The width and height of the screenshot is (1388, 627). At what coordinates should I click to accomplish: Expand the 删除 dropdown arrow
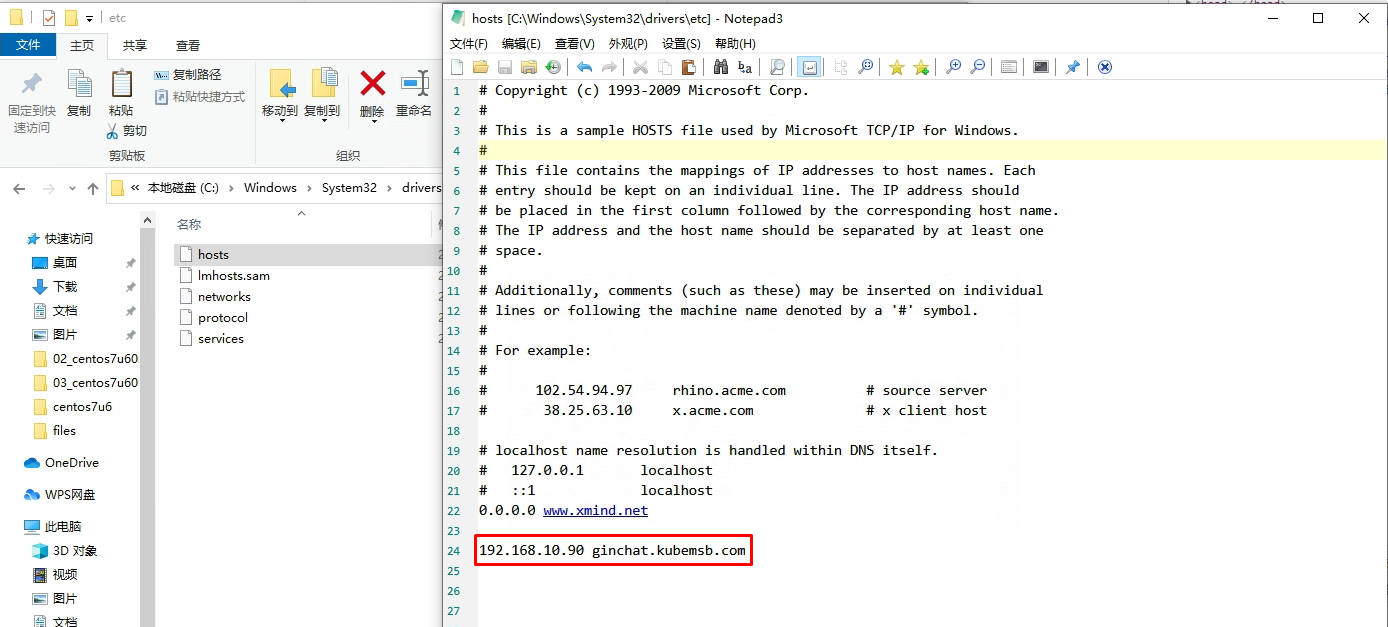click(x=372, y=111)
